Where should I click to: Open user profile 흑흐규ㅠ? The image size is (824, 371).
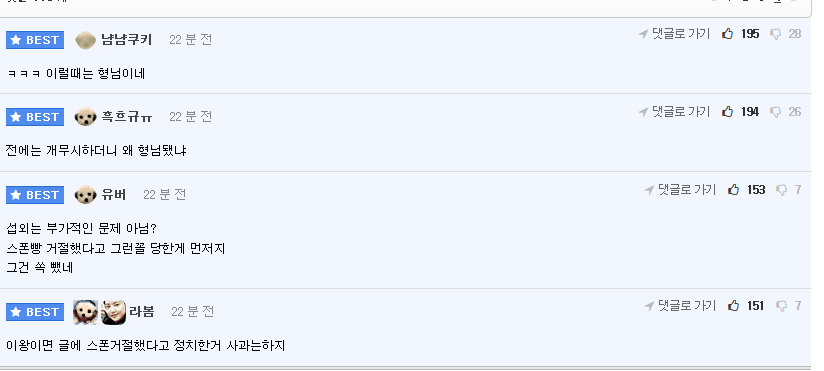127,117
